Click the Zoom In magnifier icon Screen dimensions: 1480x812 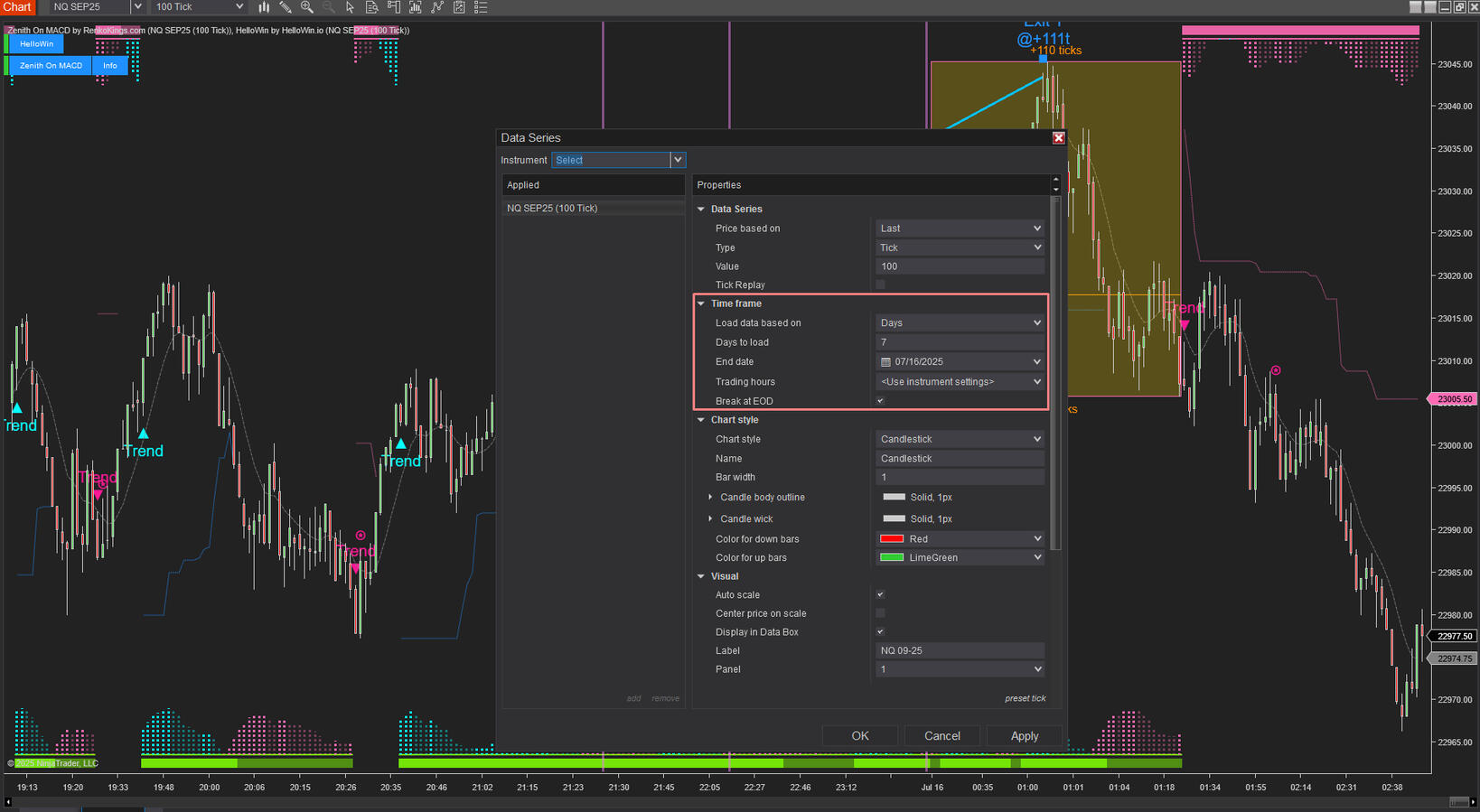307,7
